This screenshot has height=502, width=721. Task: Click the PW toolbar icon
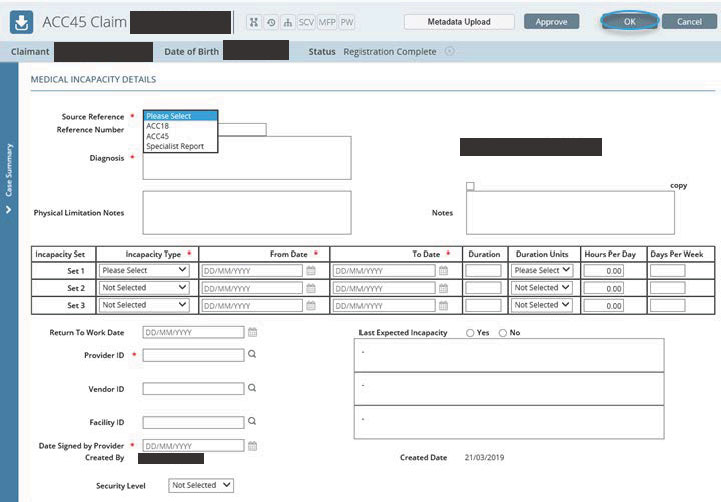(347, 21)
